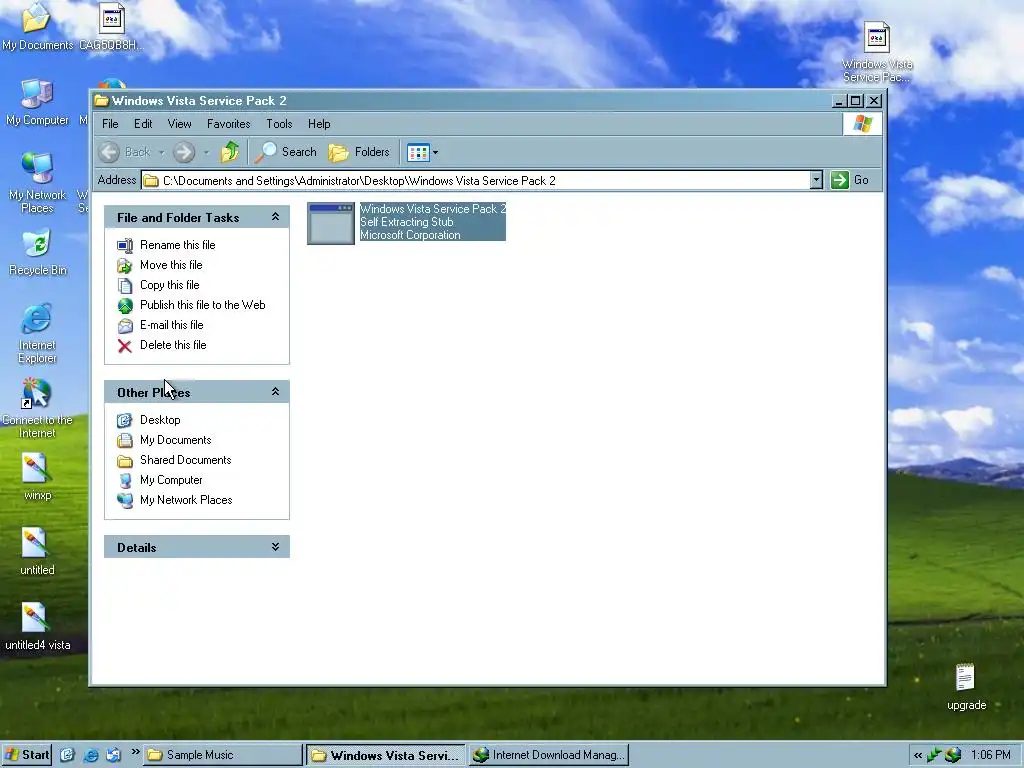Open the Views button menu
The image size is (1024, 768).
coord(423,153)
